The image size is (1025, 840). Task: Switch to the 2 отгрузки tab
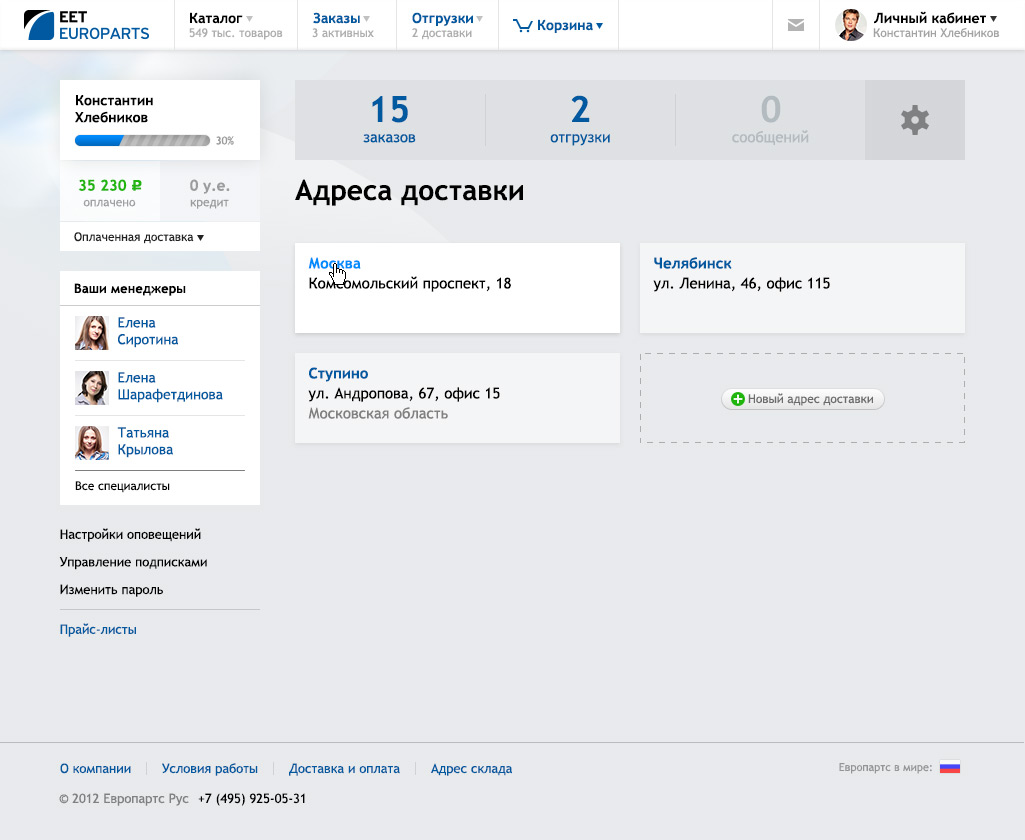tap(580, 120)
